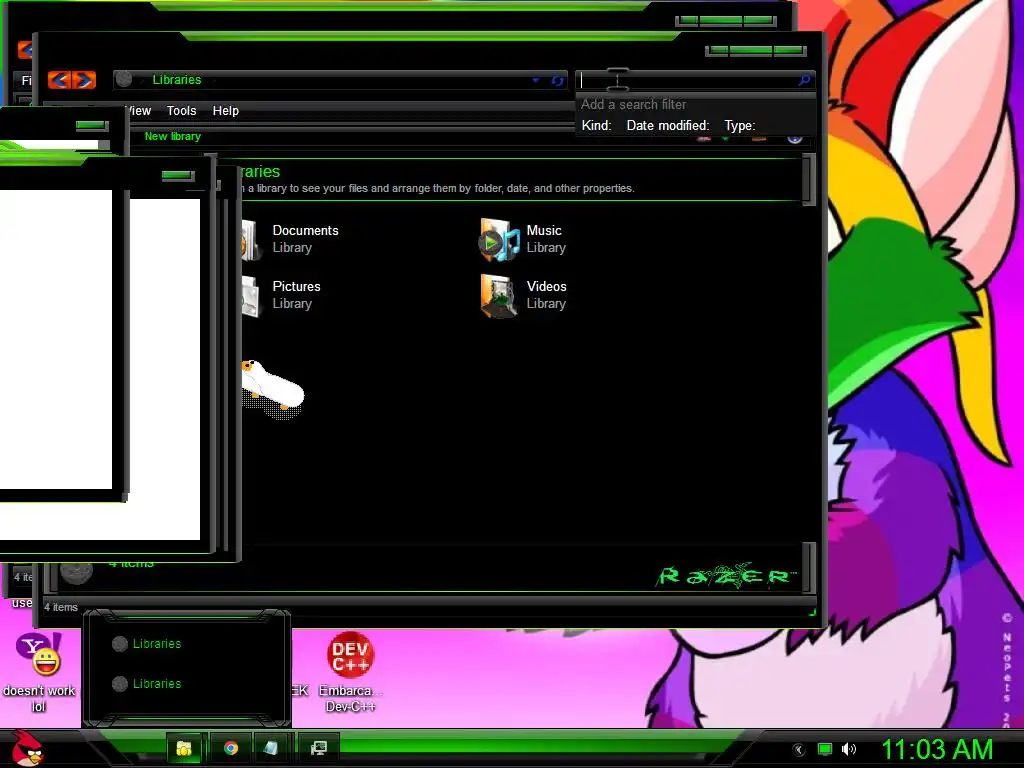This screenshot has width=1024, height=768.
Task: Click the Back arrow of the rear window
Action: [x=24, y=50]
